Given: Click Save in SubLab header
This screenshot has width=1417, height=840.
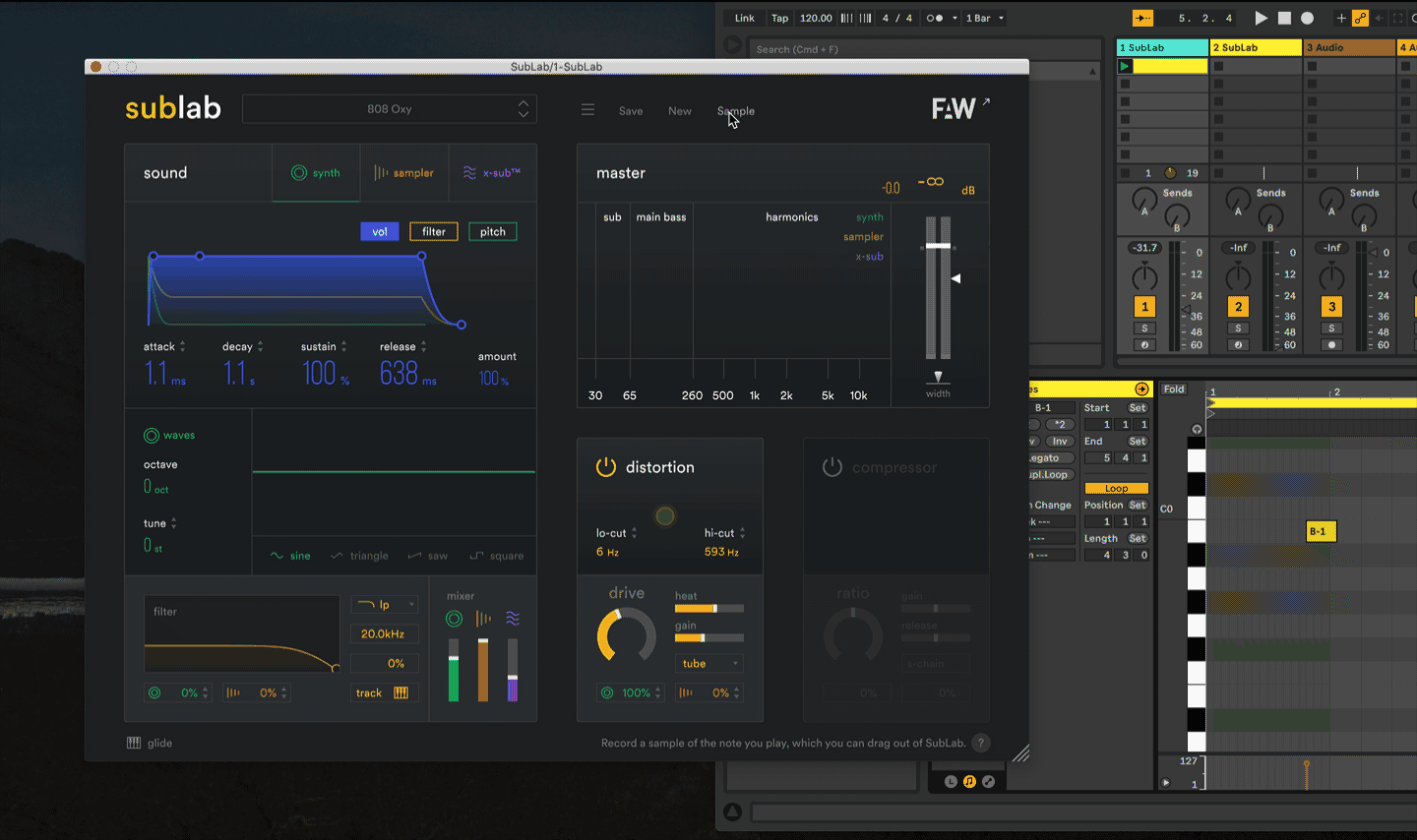Looking at the screenshot, I should 631,111.
